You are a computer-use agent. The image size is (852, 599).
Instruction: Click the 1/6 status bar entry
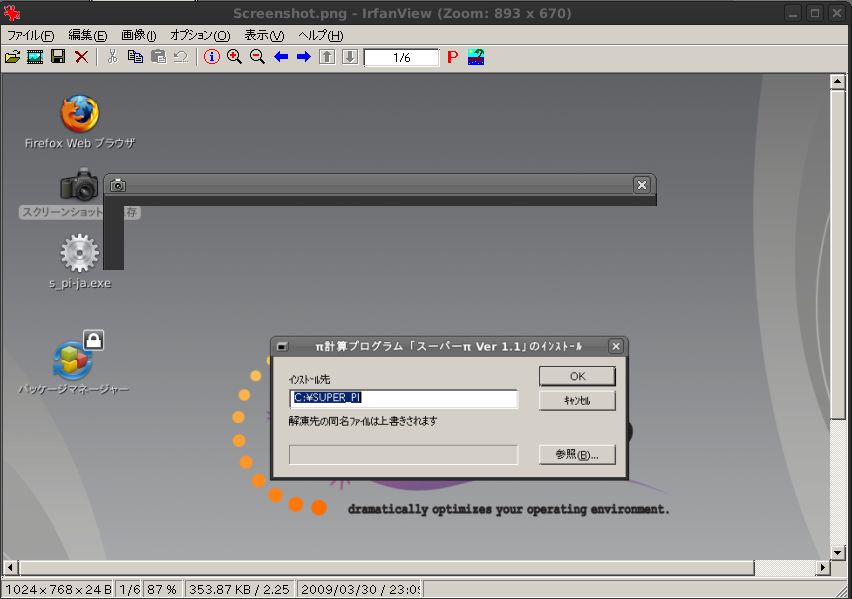tap(129, 590)
